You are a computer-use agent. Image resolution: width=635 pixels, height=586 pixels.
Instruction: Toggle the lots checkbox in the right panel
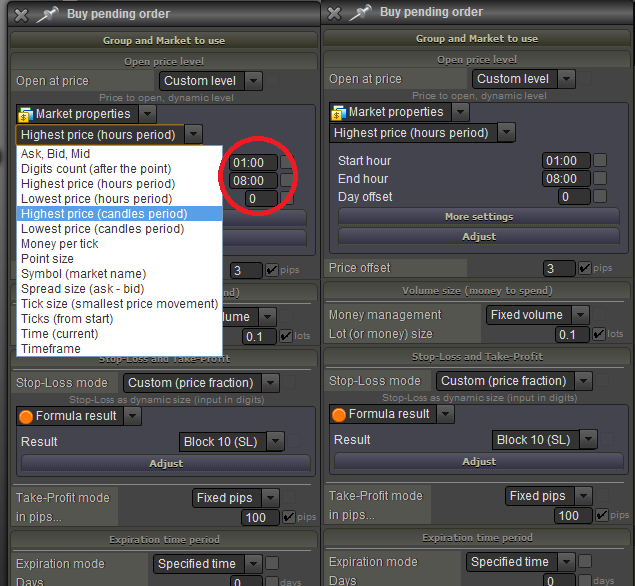600,335
